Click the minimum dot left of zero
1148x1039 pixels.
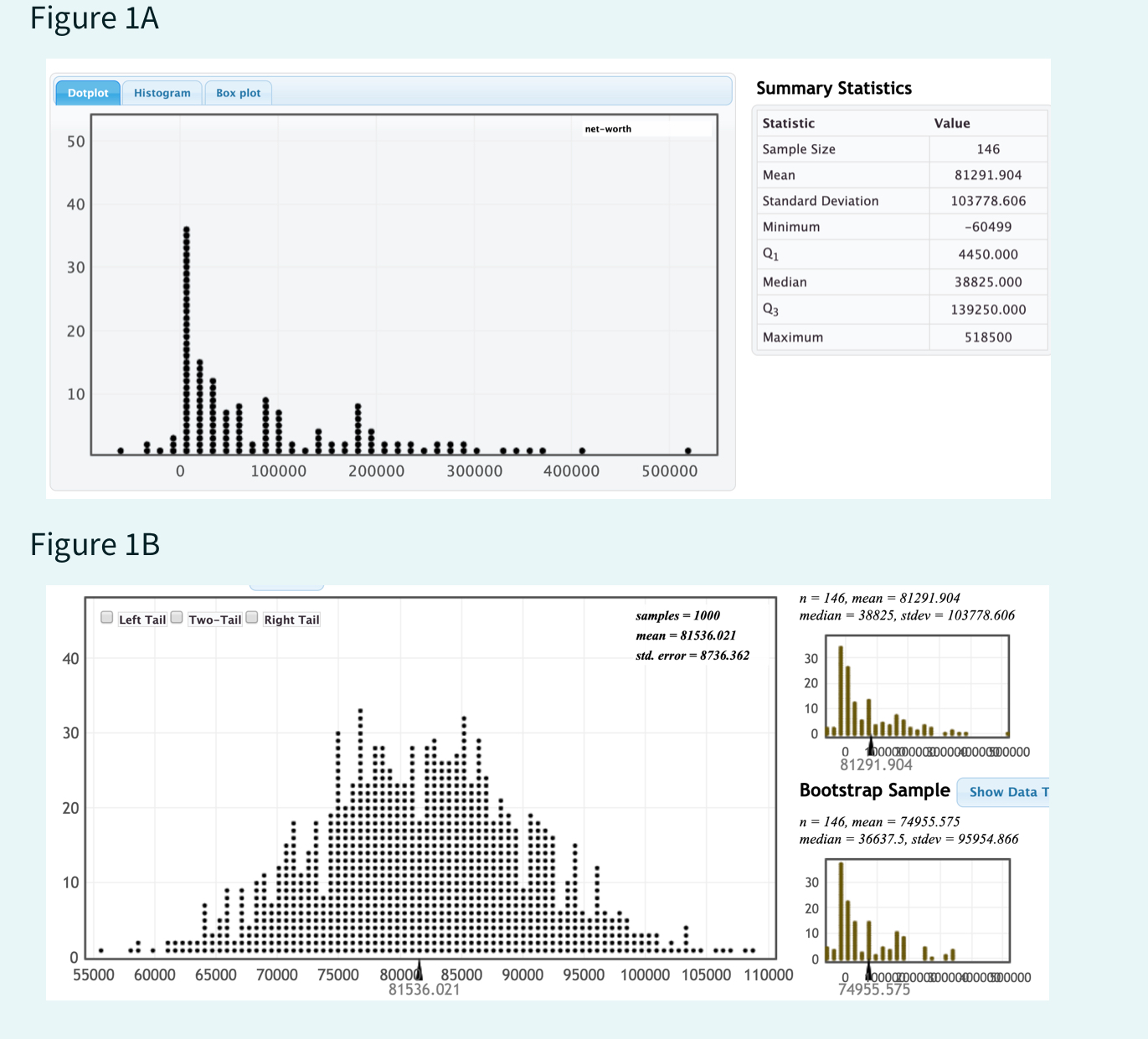121,450
